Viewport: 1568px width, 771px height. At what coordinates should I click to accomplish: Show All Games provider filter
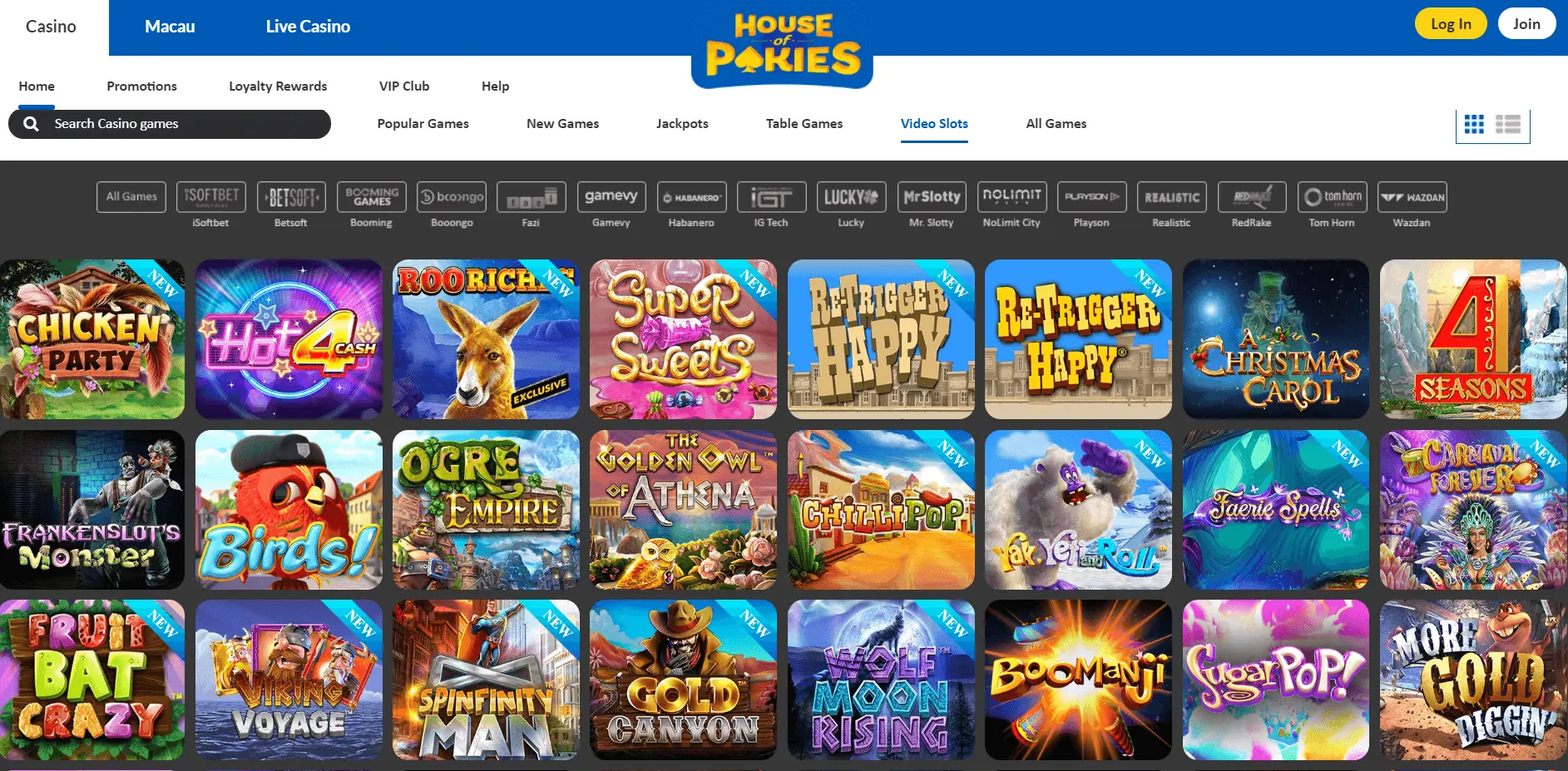pos(131,197)
